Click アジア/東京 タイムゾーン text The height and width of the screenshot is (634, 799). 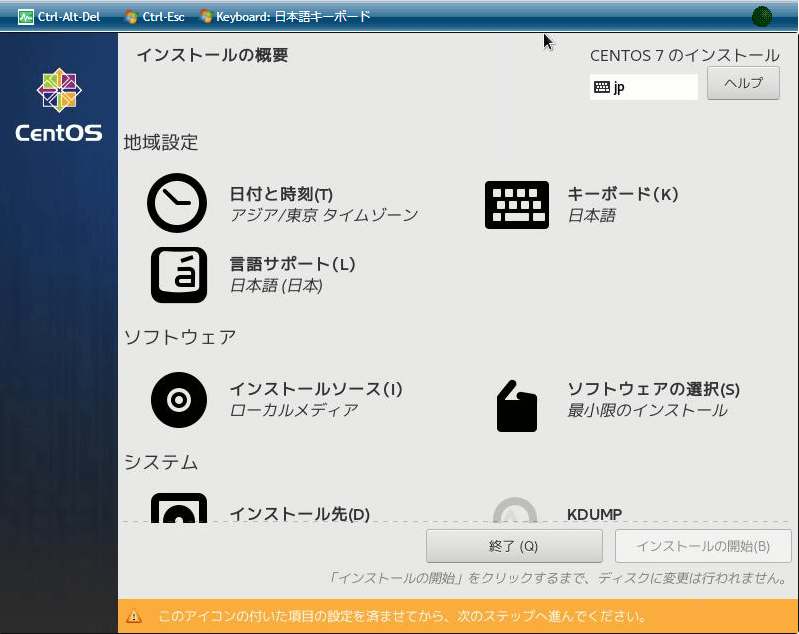point(324,215)
